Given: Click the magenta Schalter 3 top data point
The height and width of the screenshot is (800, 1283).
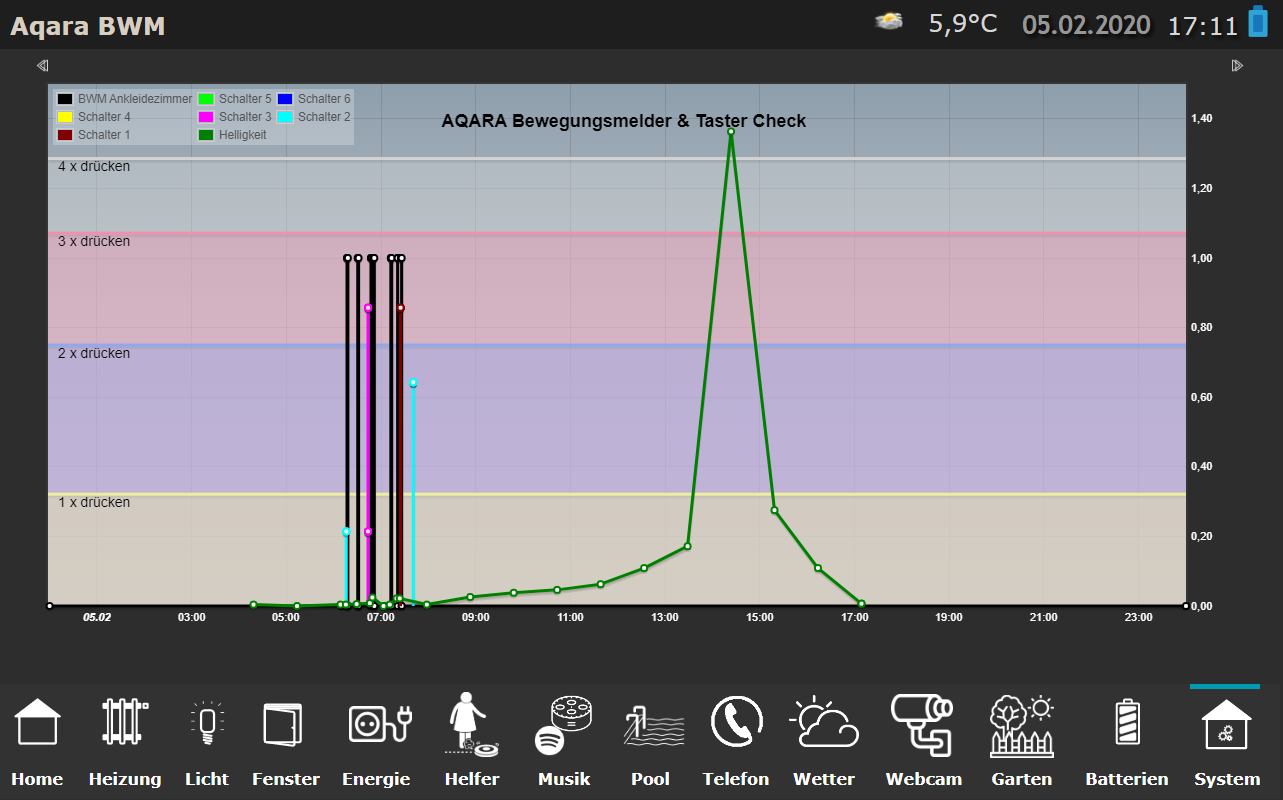Looking at the screenshot, I should click(368, 308).
